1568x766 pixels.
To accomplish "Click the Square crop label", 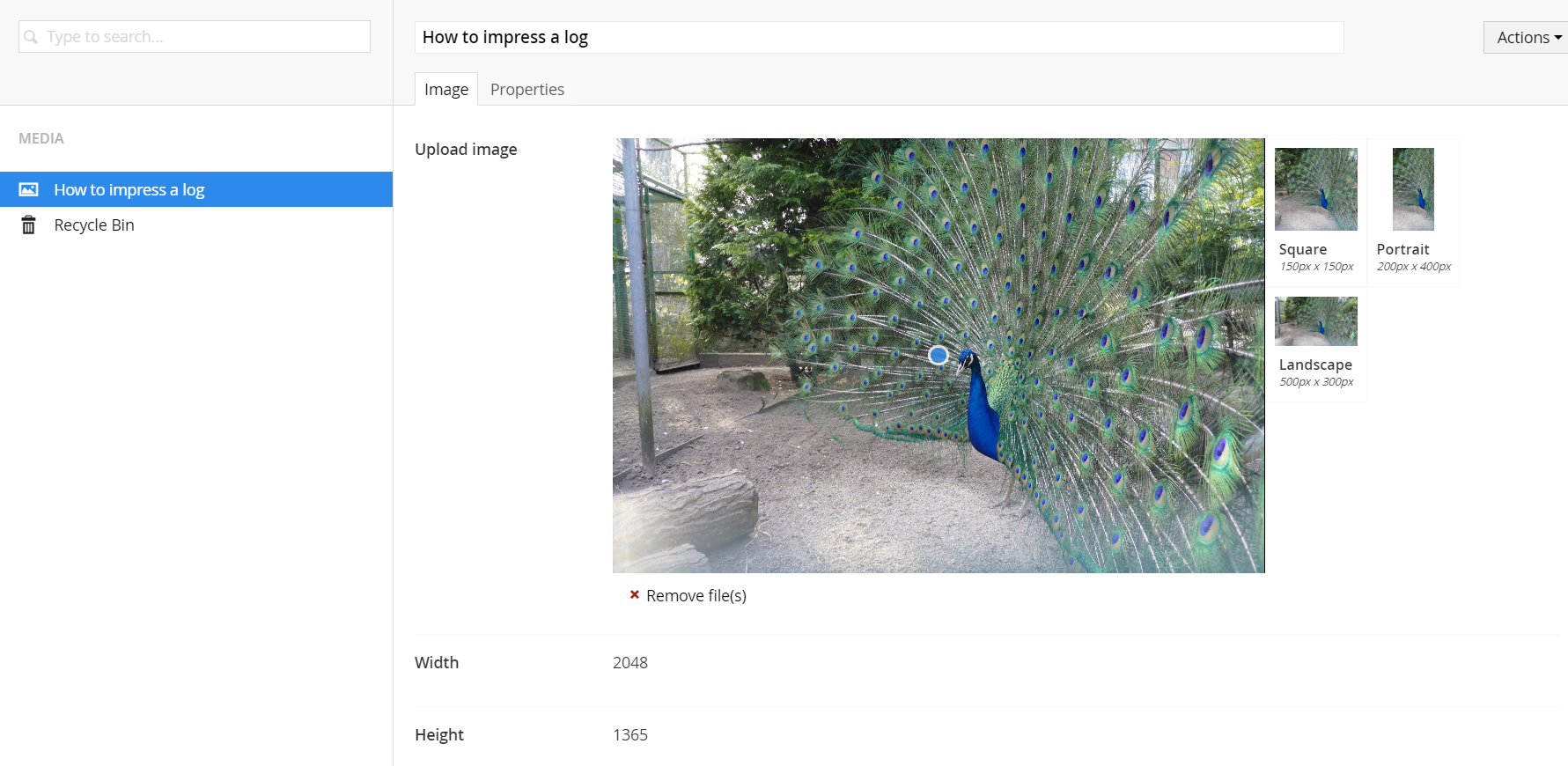I will (1303, 249).
